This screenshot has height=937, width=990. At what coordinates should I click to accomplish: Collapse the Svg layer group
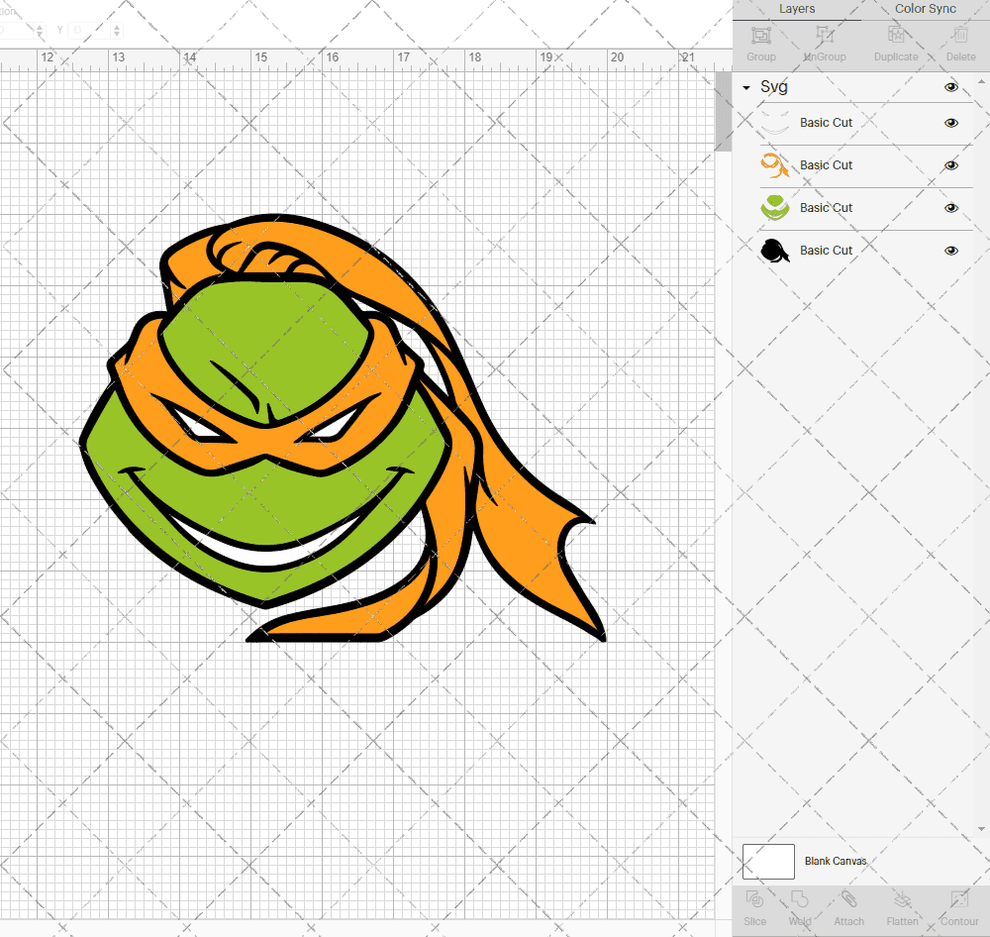(x=744, y=87)
